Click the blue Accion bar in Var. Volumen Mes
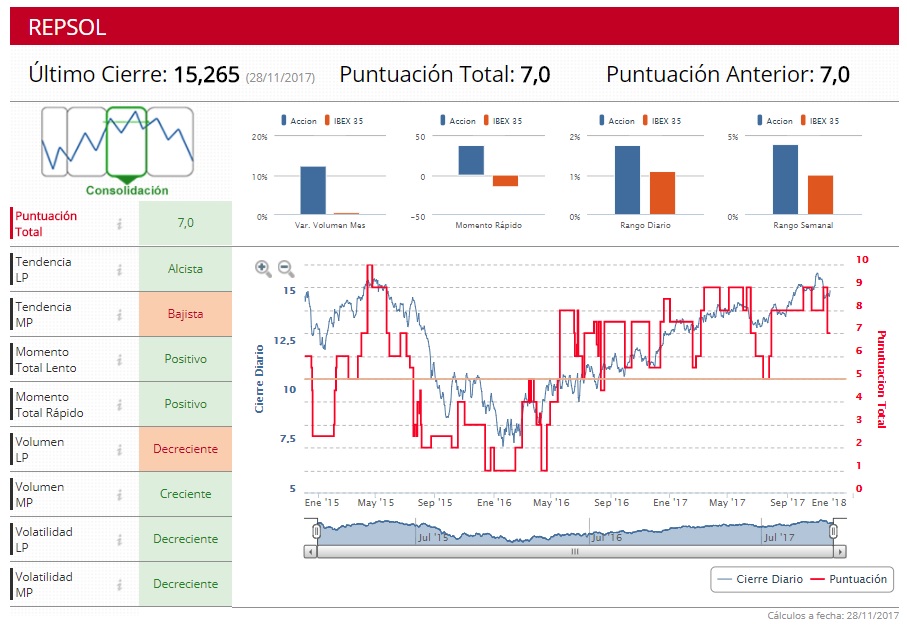This screenshot has height=627, width=907. [313, 190]
